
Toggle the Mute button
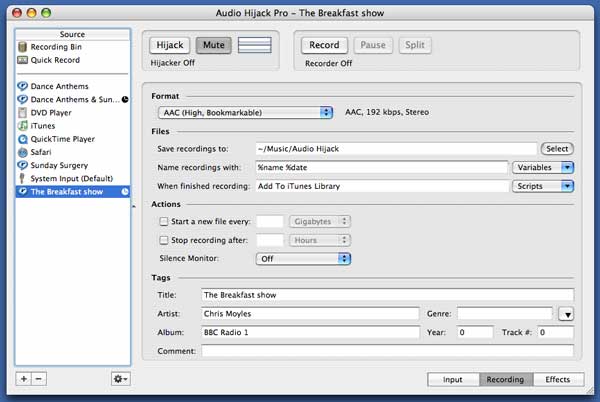pyautogui.click(x=214, y=45)
